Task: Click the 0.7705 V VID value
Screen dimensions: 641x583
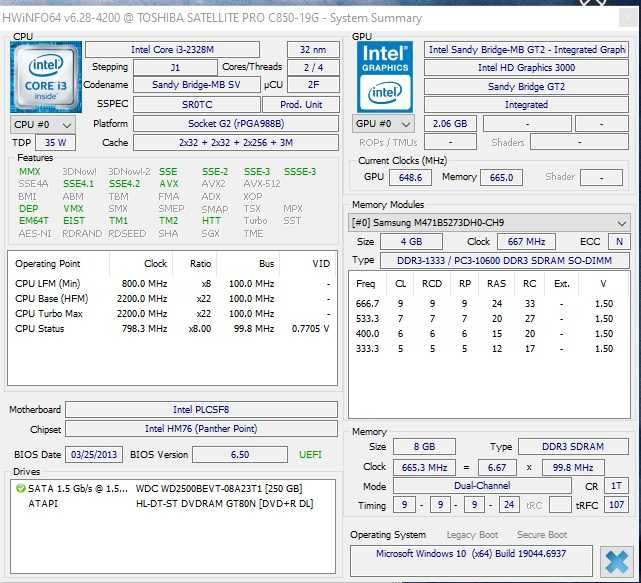Action: (310, 329)
